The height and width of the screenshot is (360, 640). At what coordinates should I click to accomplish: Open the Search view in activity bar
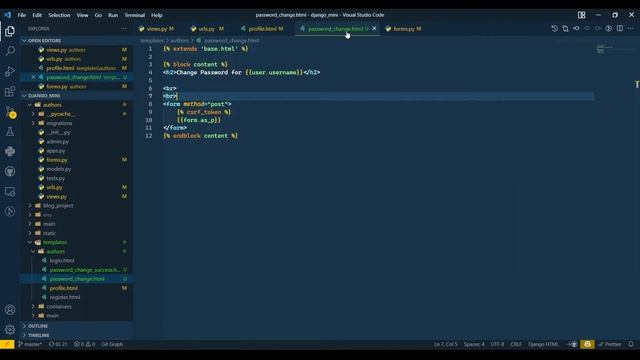point(10,51)
